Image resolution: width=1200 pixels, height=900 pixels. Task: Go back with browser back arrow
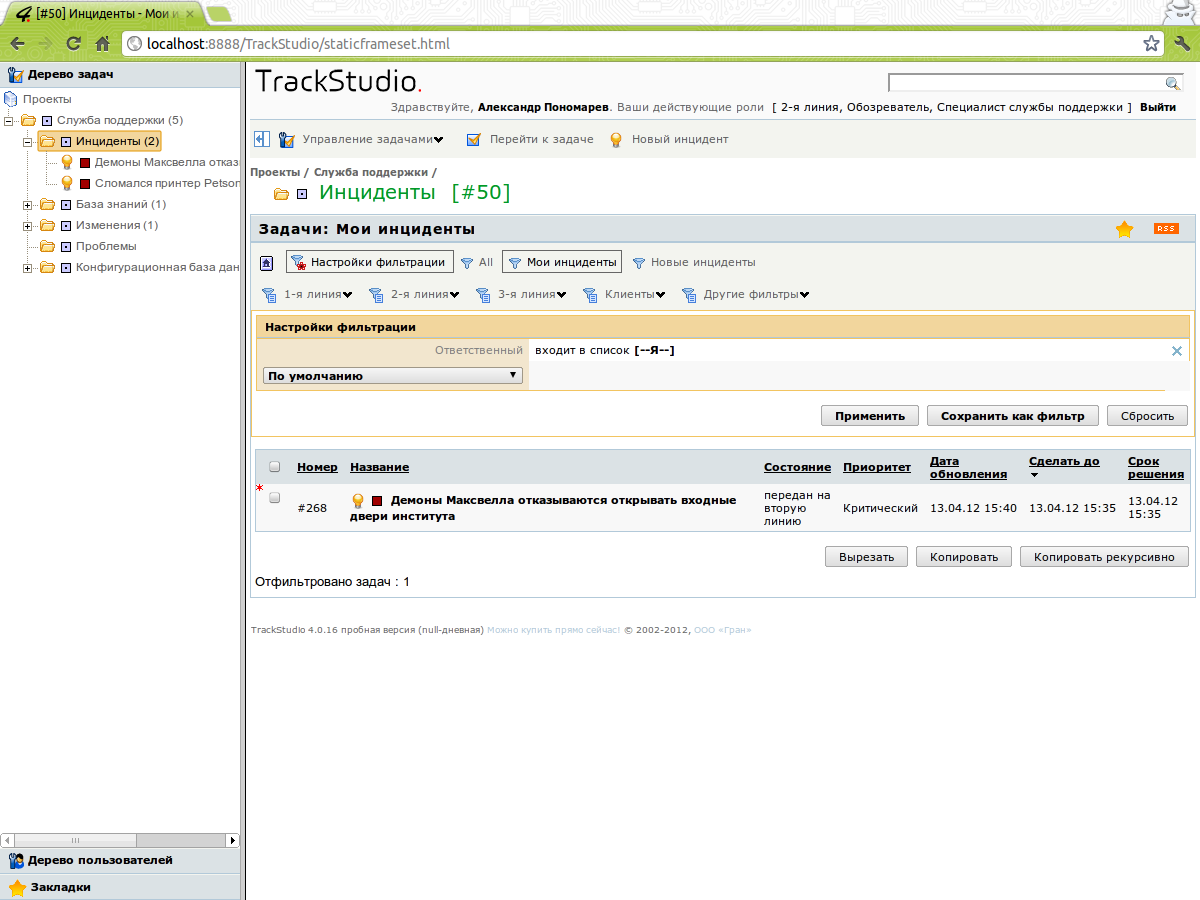[17, 43]
